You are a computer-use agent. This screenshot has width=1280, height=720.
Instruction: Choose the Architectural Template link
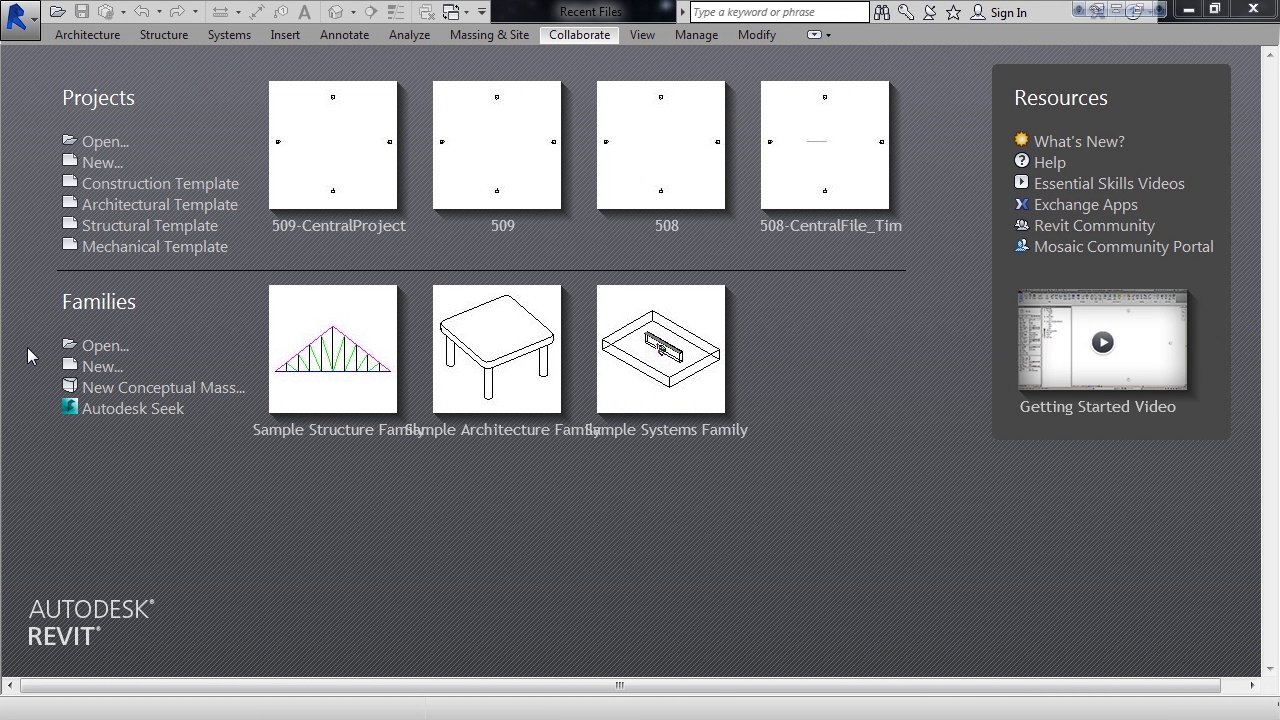160,205
